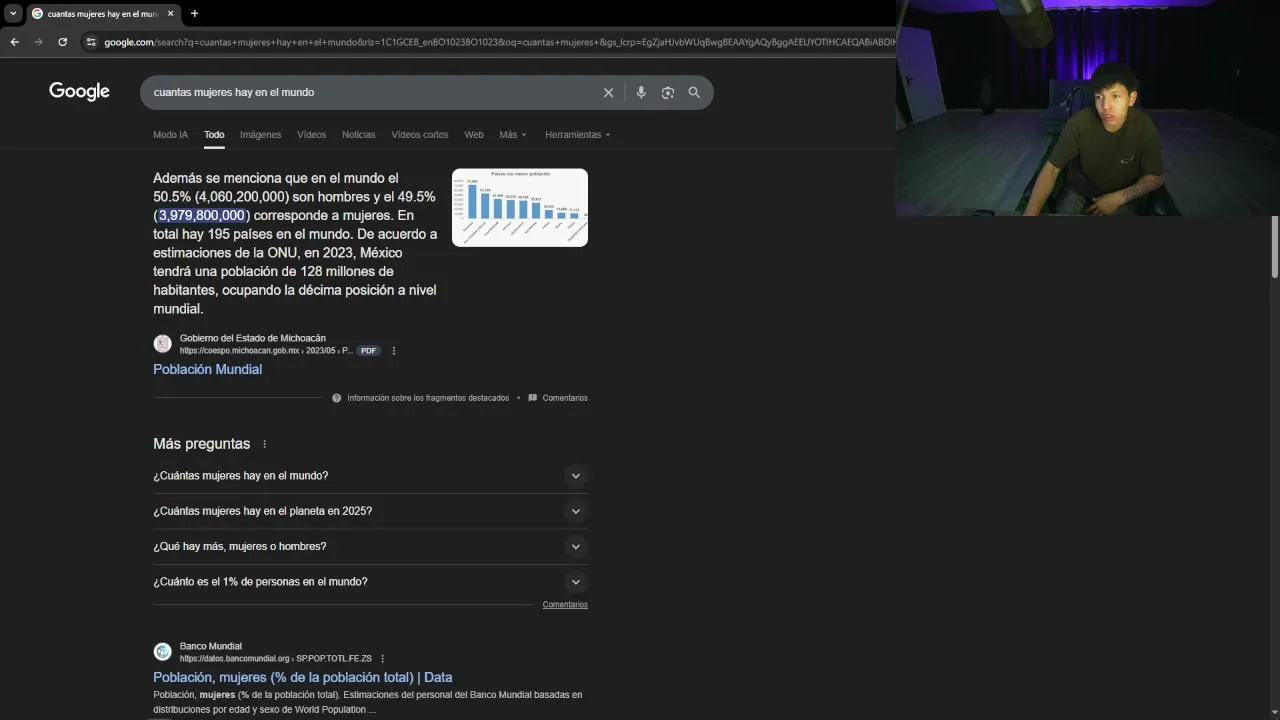Click the Más preguntas heading
1280x720 pixels.
tap(201, 444)
